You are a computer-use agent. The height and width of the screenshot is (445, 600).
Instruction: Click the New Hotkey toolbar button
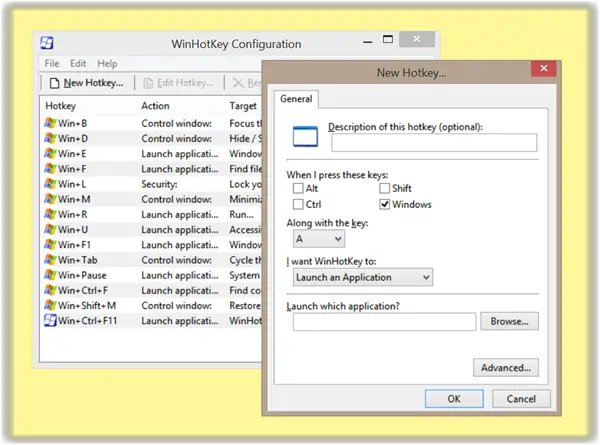86,83
